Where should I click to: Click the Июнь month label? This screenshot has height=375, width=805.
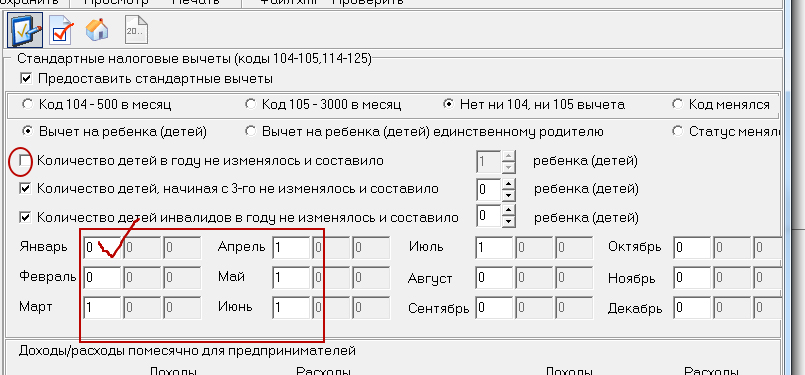(x=235, y=307)
